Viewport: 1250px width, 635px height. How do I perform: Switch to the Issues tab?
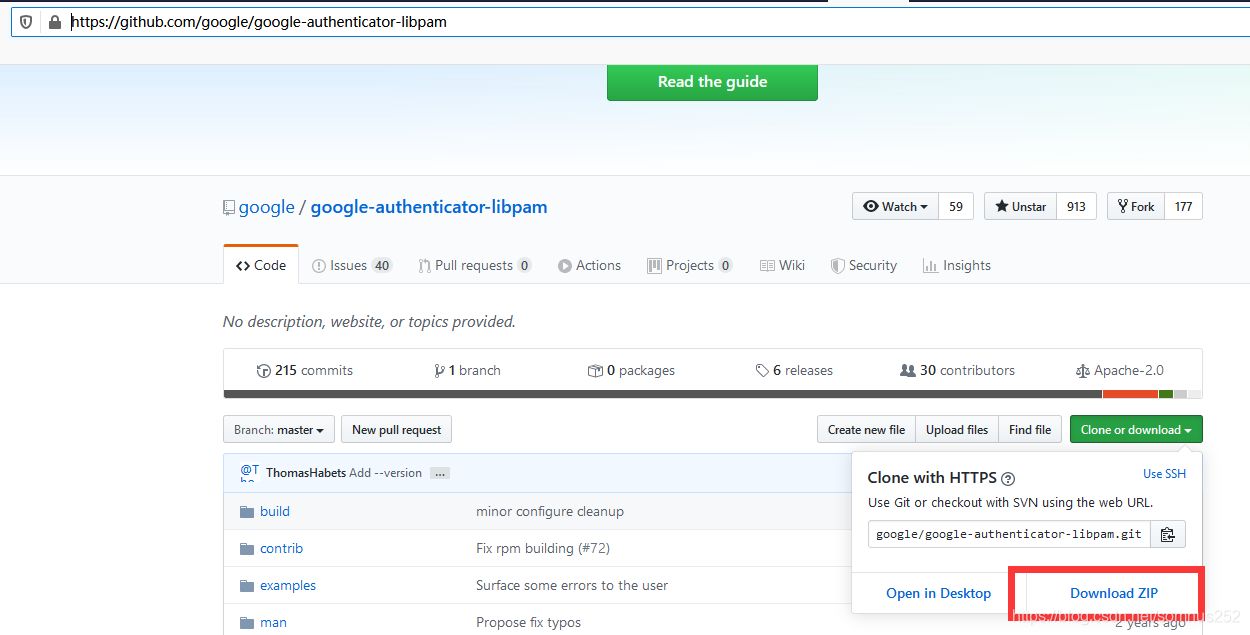point(351,264)
